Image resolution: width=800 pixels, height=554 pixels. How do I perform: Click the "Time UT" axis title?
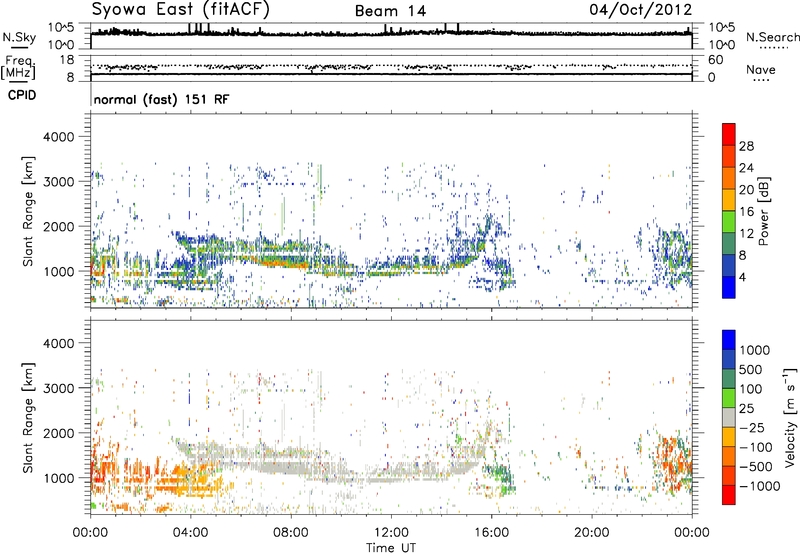click(x=391, y=548)
